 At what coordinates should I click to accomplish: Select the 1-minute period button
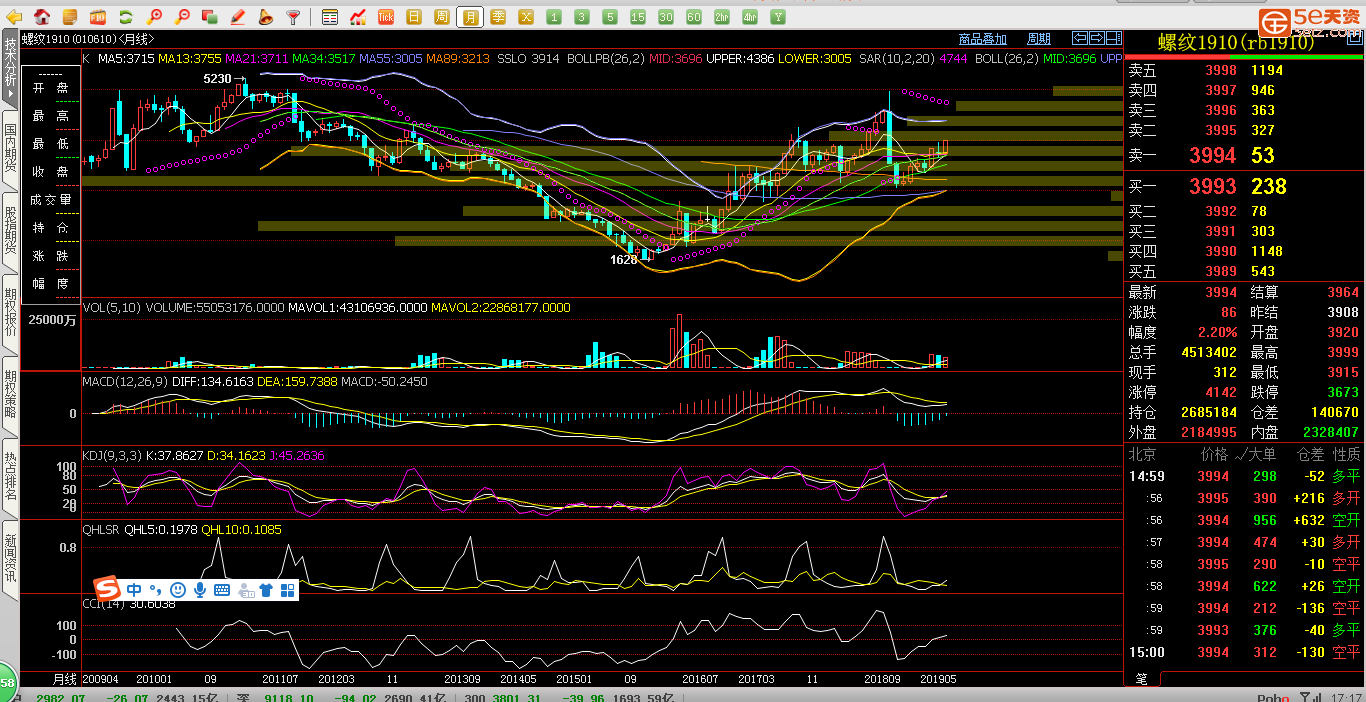tap(554, 17)
